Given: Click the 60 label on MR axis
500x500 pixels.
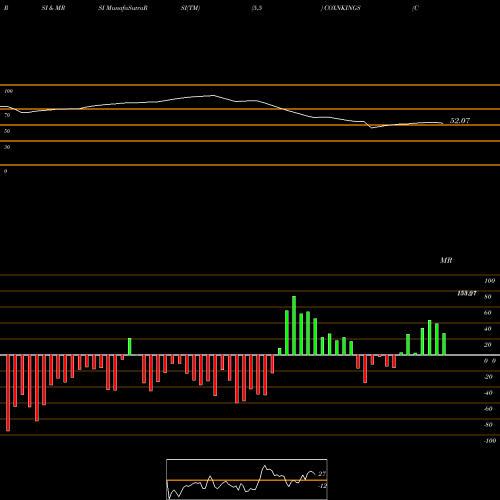Looking at the screenshot, I should pyautogui.click(x=488, y=313).
